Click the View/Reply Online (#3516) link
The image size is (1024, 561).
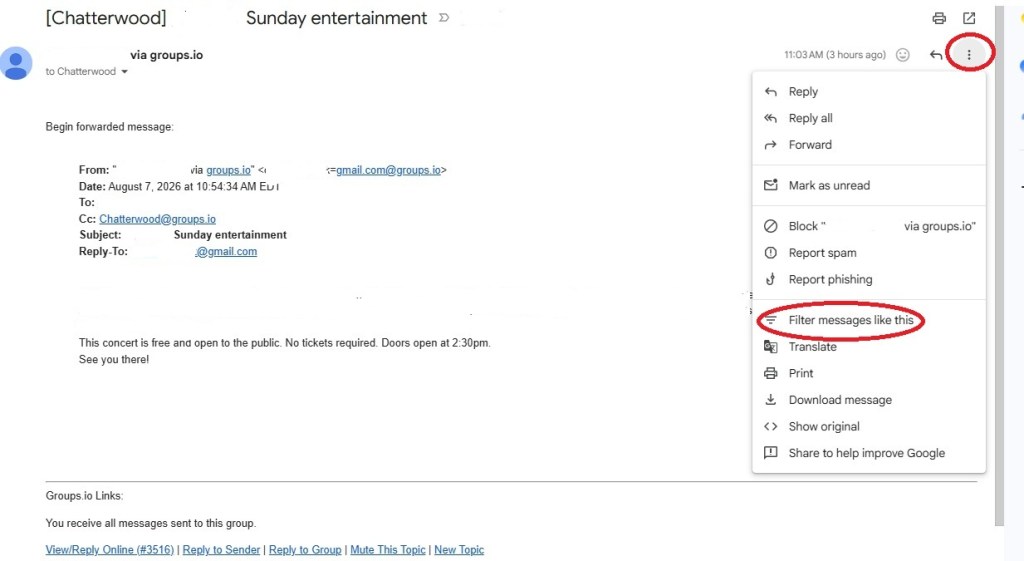pos(110,550)
